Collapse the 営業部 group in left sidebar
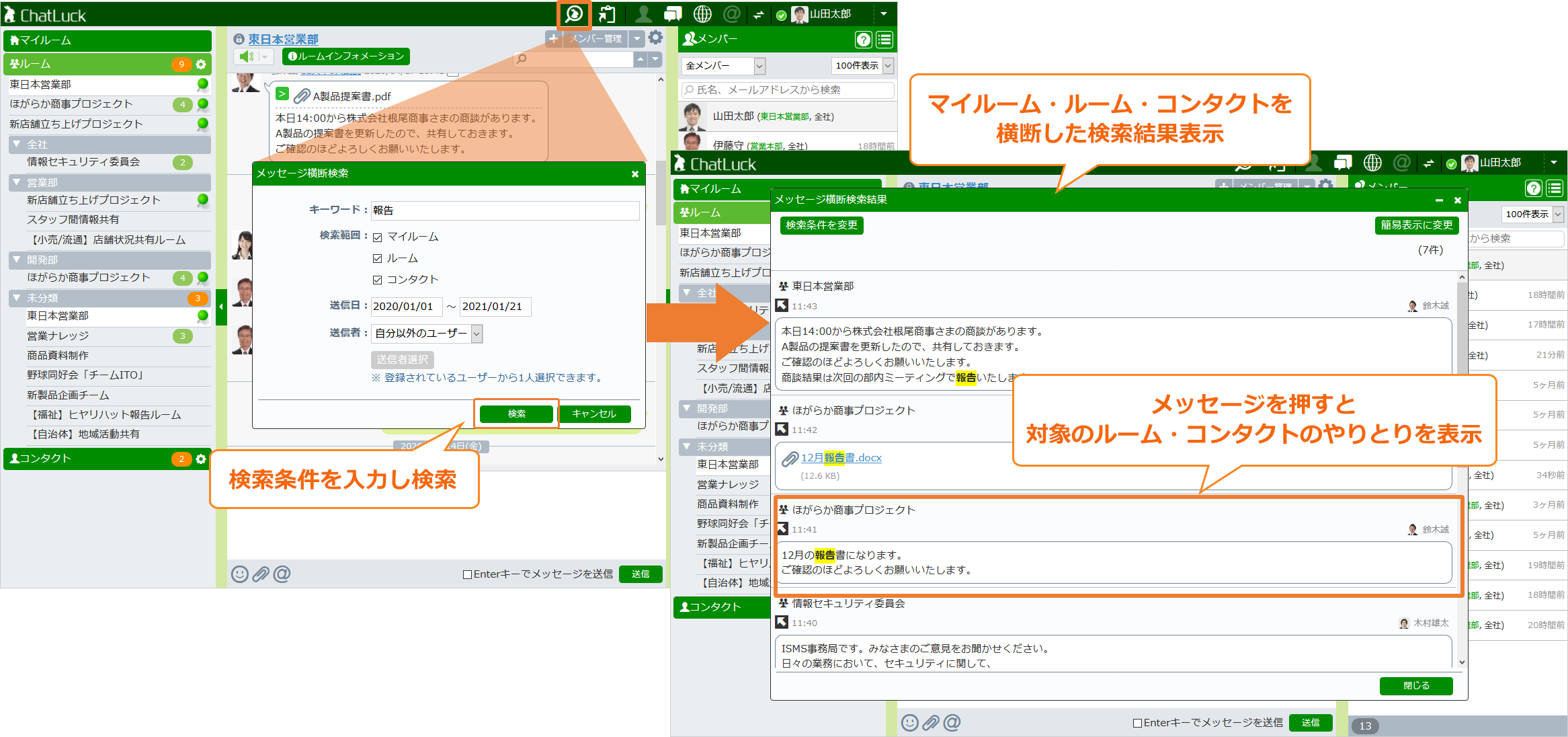 [16, 182]
